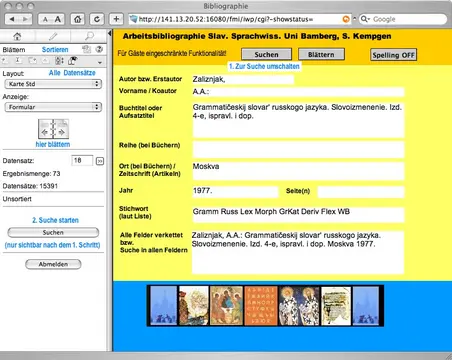Click the help question mark icon
This screenshot has width=452, height=360.
click(x=99, y=49)
